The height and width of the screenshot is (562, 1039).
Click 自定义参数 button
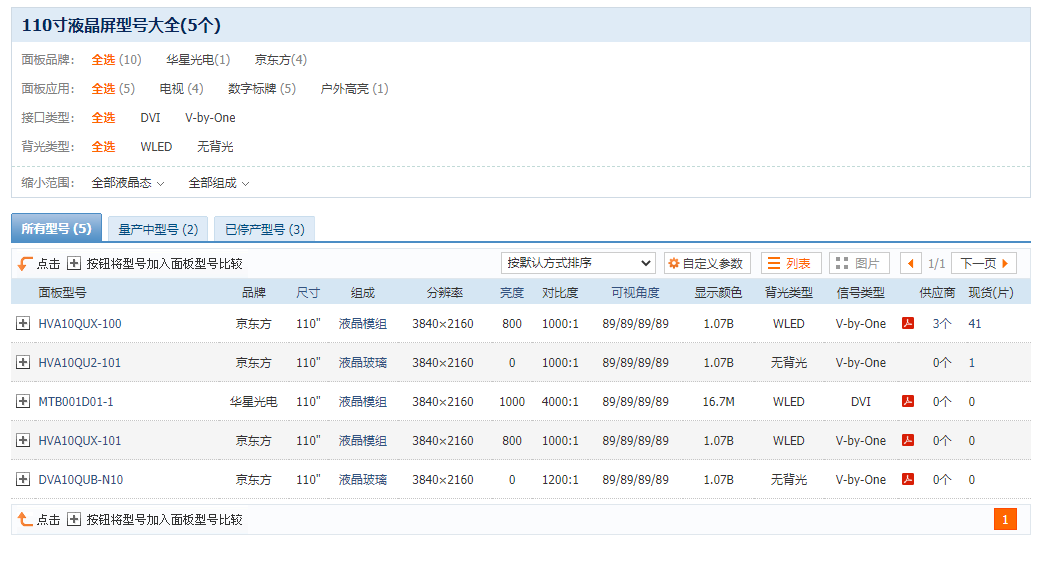(706, 263)
